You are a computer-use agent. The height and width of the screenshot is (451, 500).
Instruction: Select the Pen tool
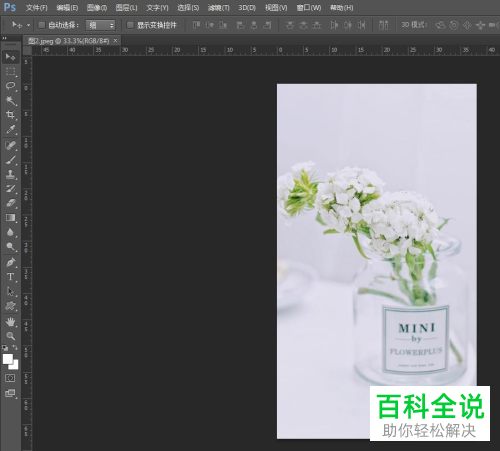[10, 262]
